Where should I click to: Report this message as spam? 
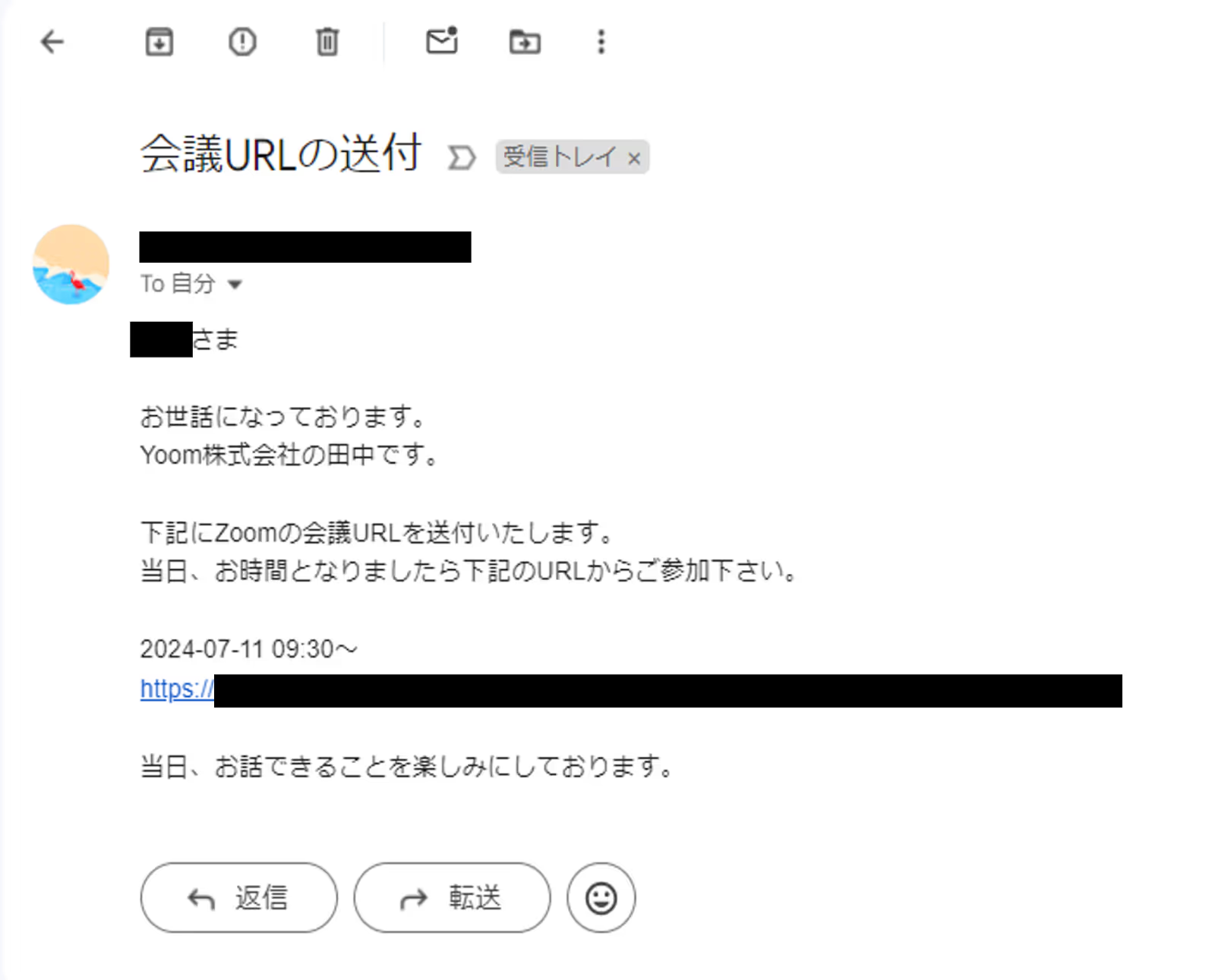tap(242, 42)
